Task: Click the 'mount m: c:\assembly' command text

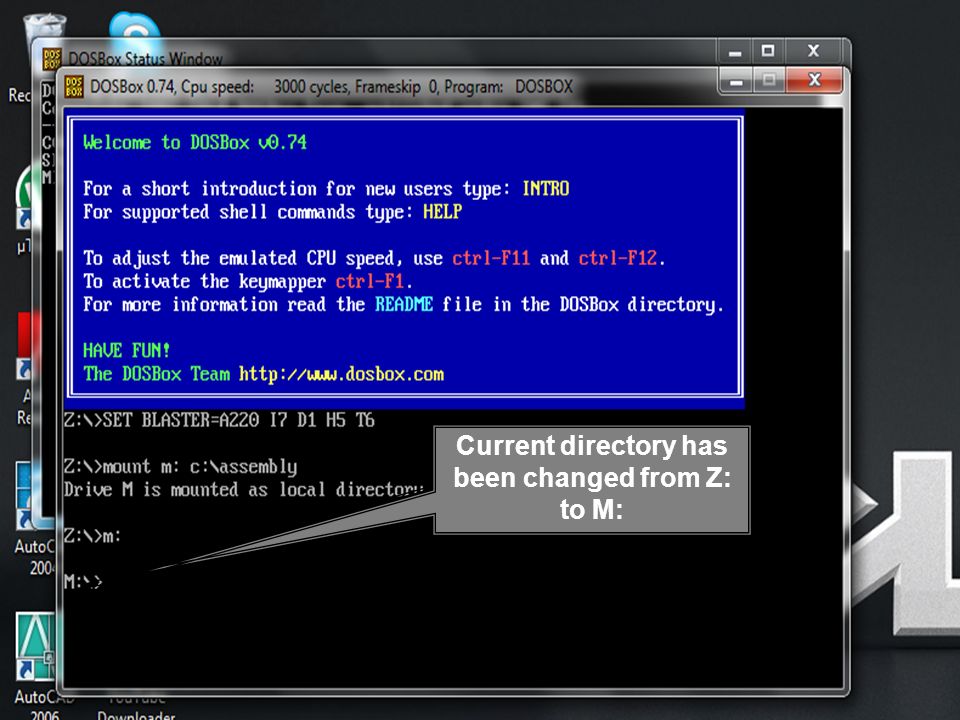Action: pos(200,467)
